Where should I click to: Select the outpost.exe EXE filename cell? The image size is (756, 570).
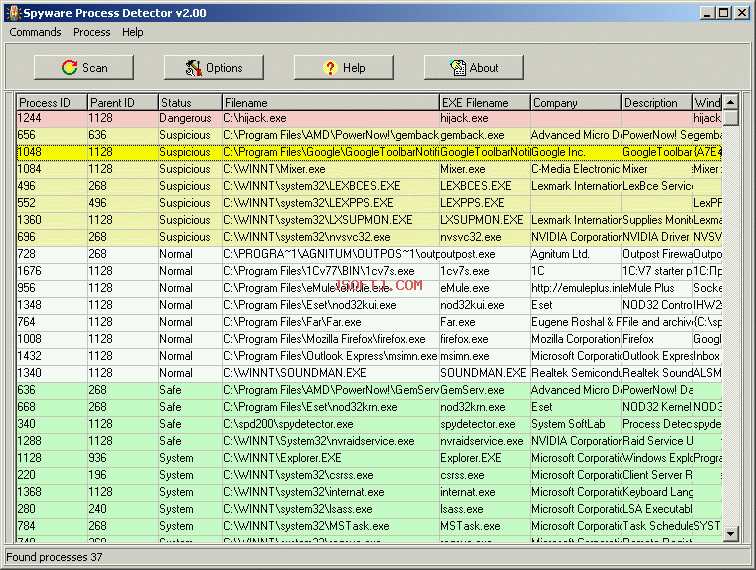(x=485, y=254)
